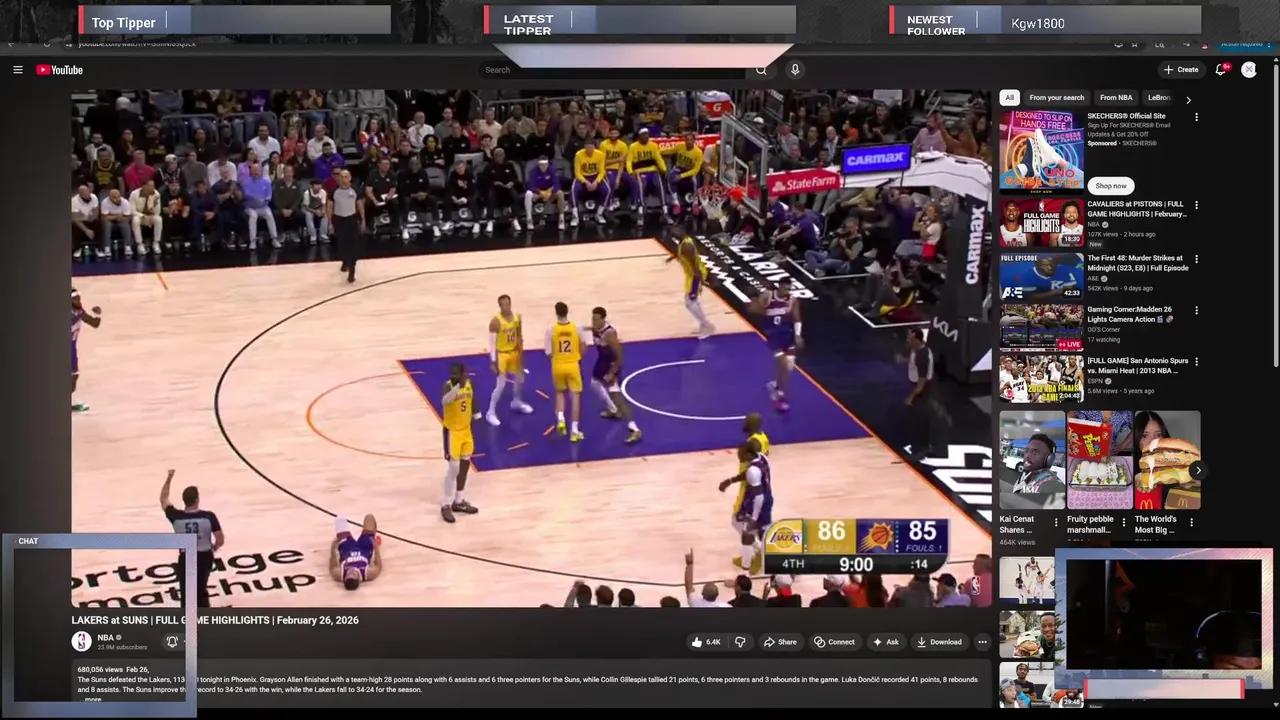Click the CHAT overlay label

click(28, 541)
